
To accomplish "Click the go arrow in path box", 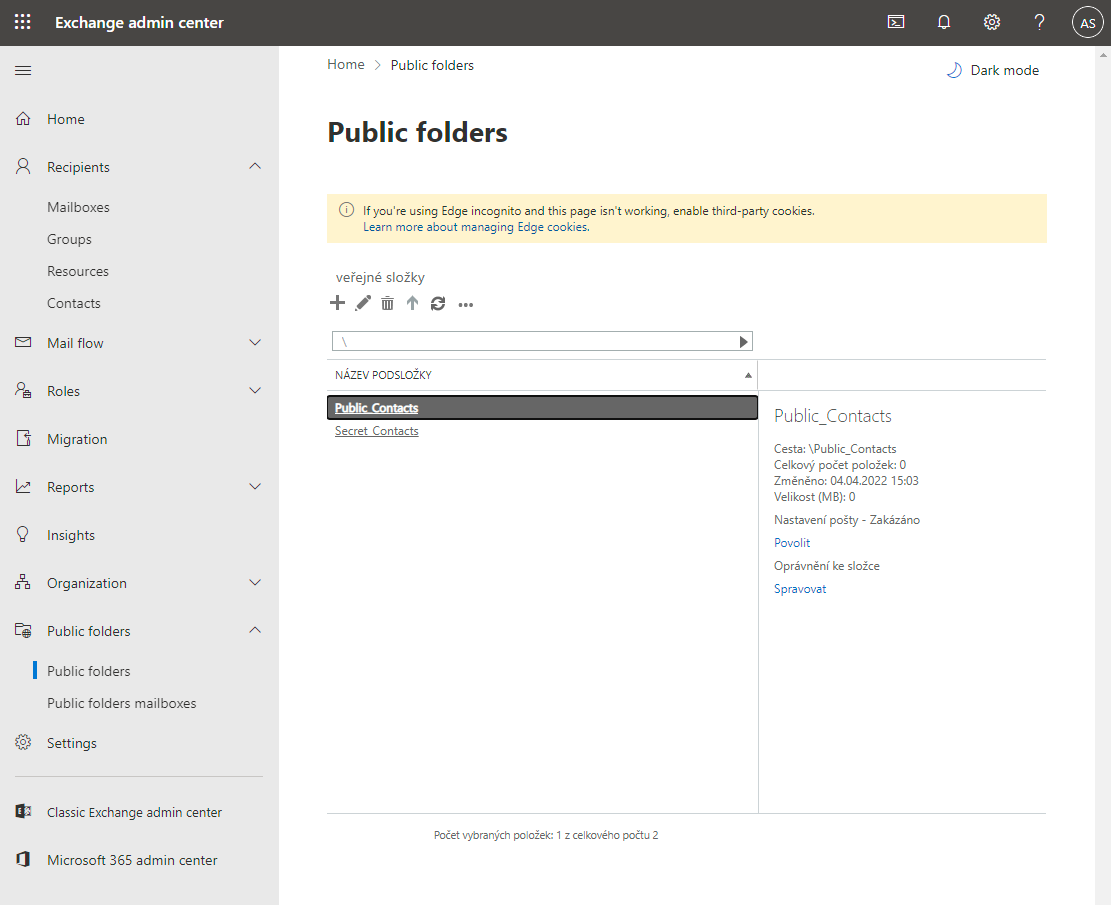I will pyautogui.click(x=743, y=342).
